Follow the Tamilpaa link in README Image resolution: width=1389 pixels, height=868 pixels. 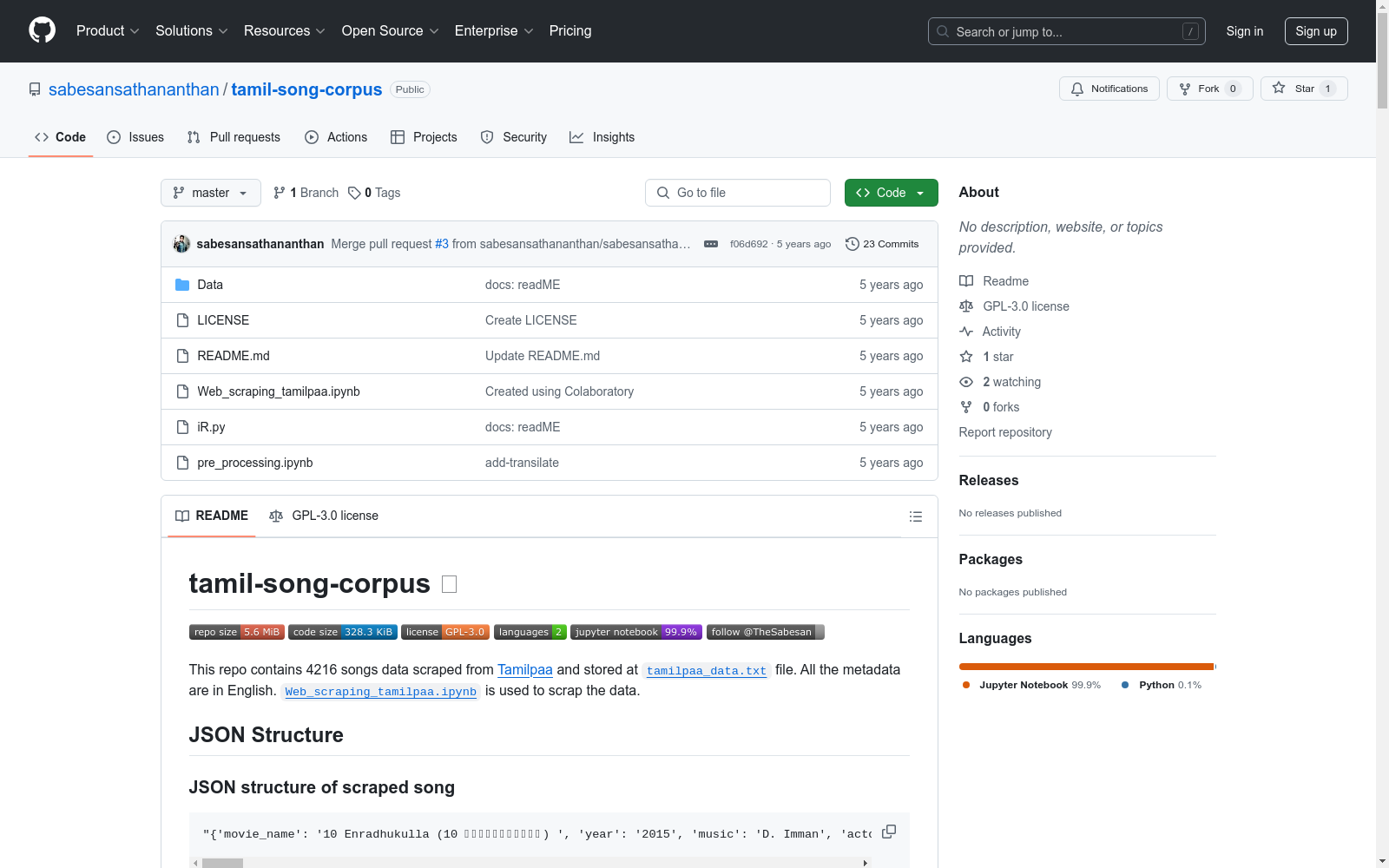tap(525, 670)
